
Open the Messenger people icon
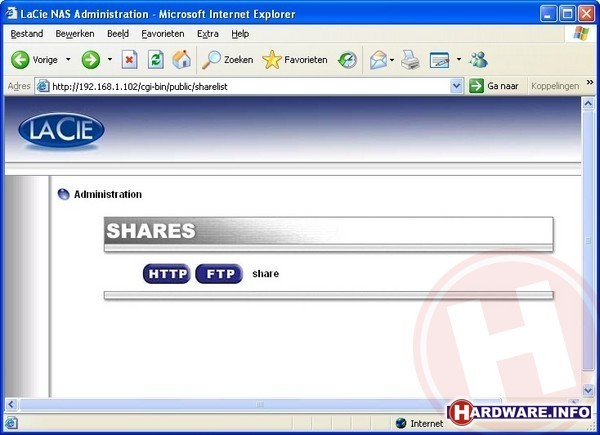click(x=479, y=60)
